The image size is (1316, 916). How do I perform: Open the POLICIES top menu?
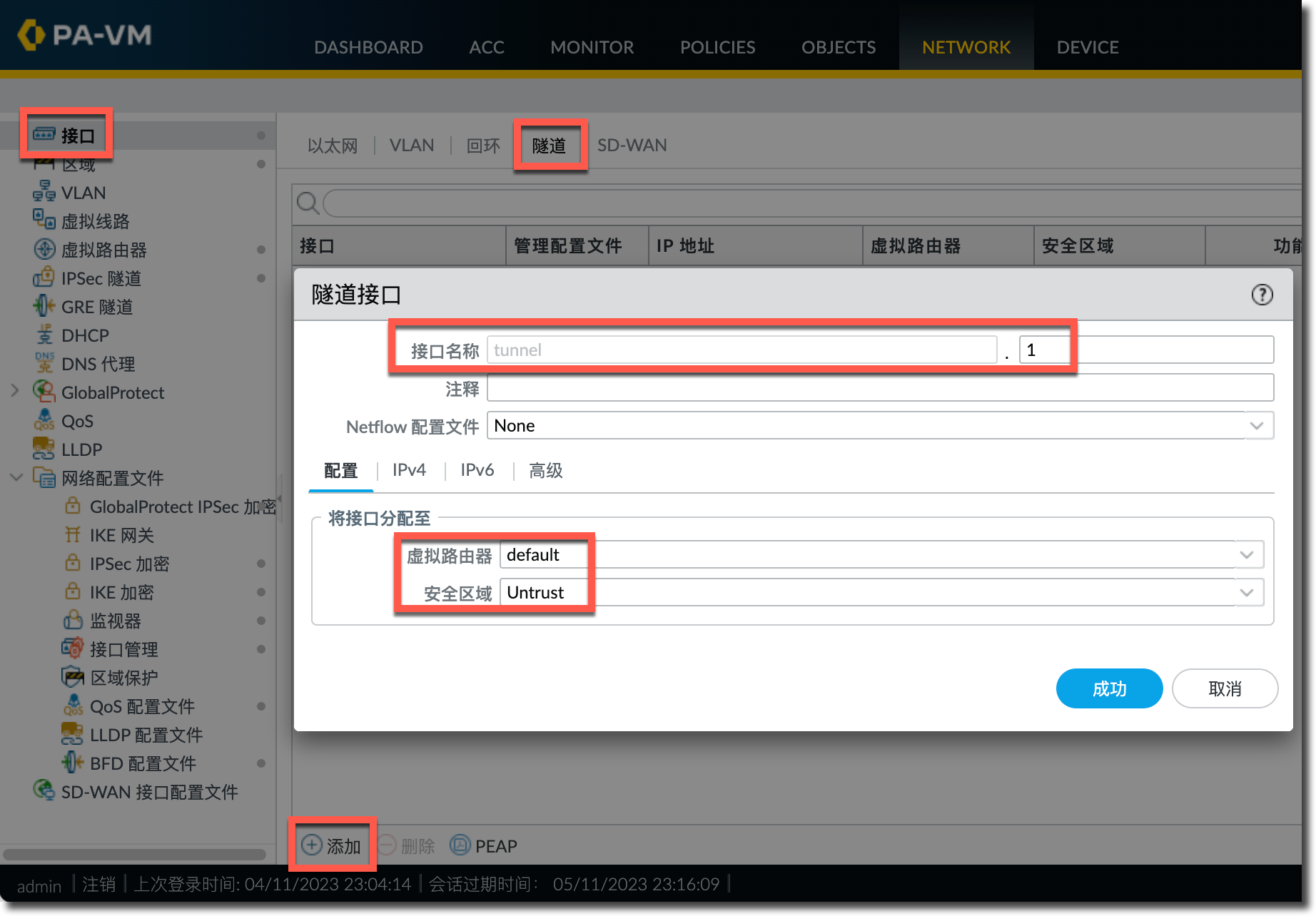(717, 47)
